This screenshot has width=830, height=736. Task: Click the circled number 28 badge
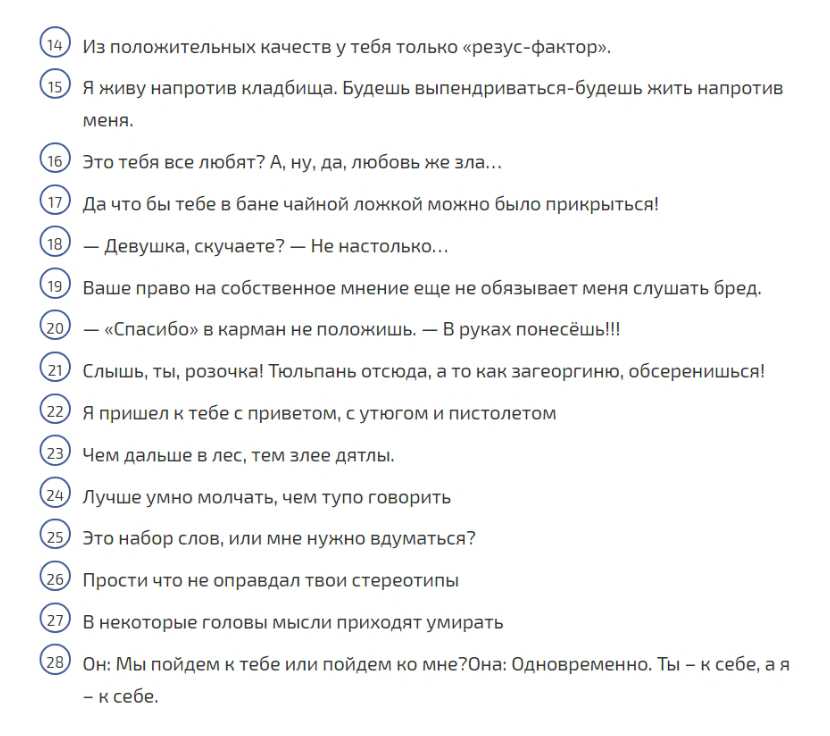(55, 660)
